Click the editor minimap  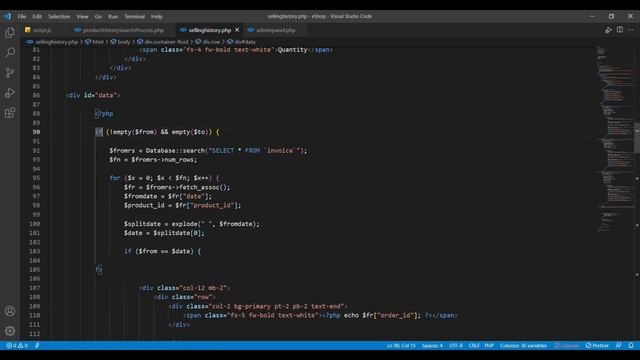(x=614, y=139)
